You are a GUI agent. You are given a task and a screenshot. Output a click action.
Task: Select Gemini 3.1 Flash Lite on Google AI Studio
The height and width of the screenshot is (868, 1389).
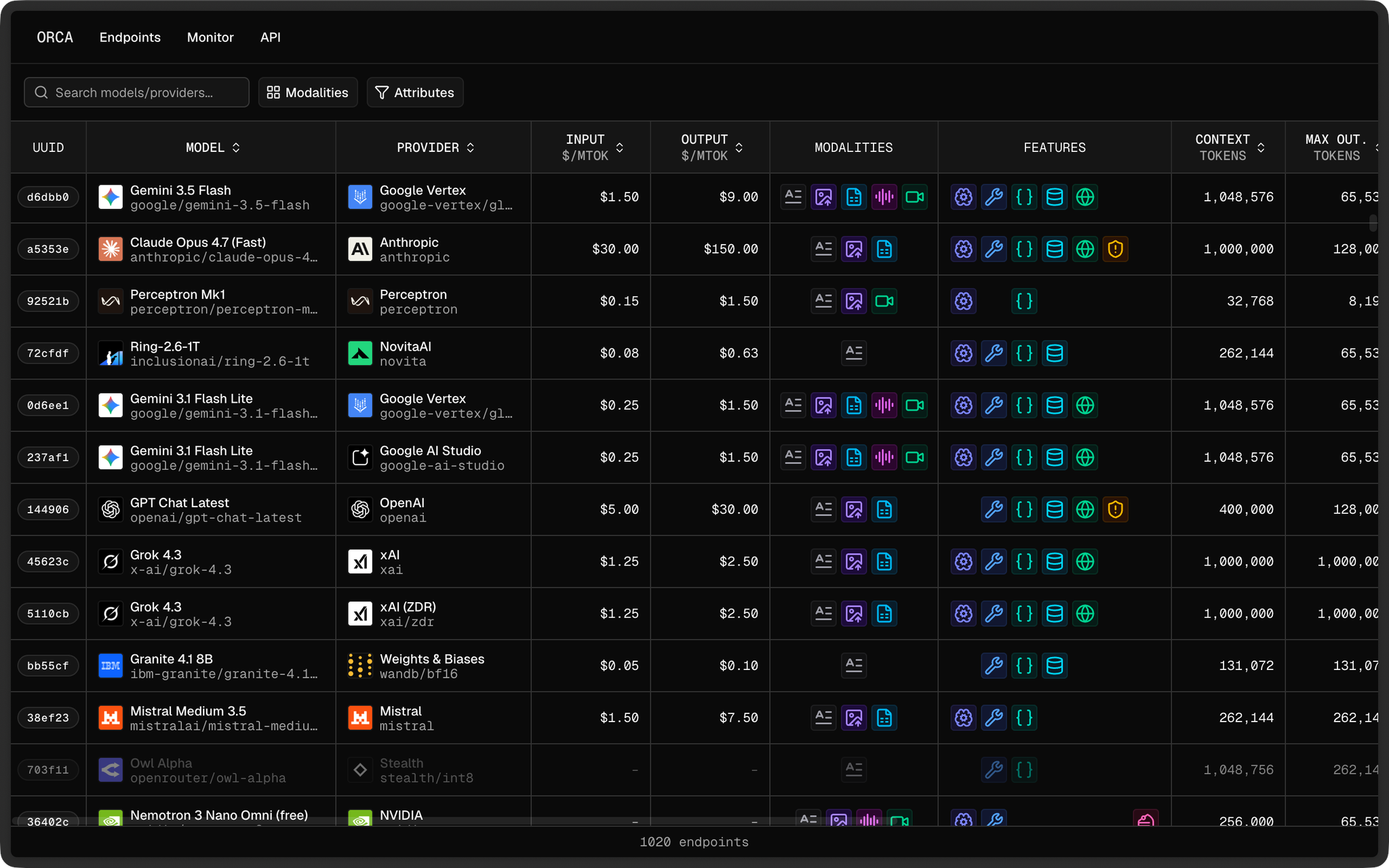click(191, 451)
